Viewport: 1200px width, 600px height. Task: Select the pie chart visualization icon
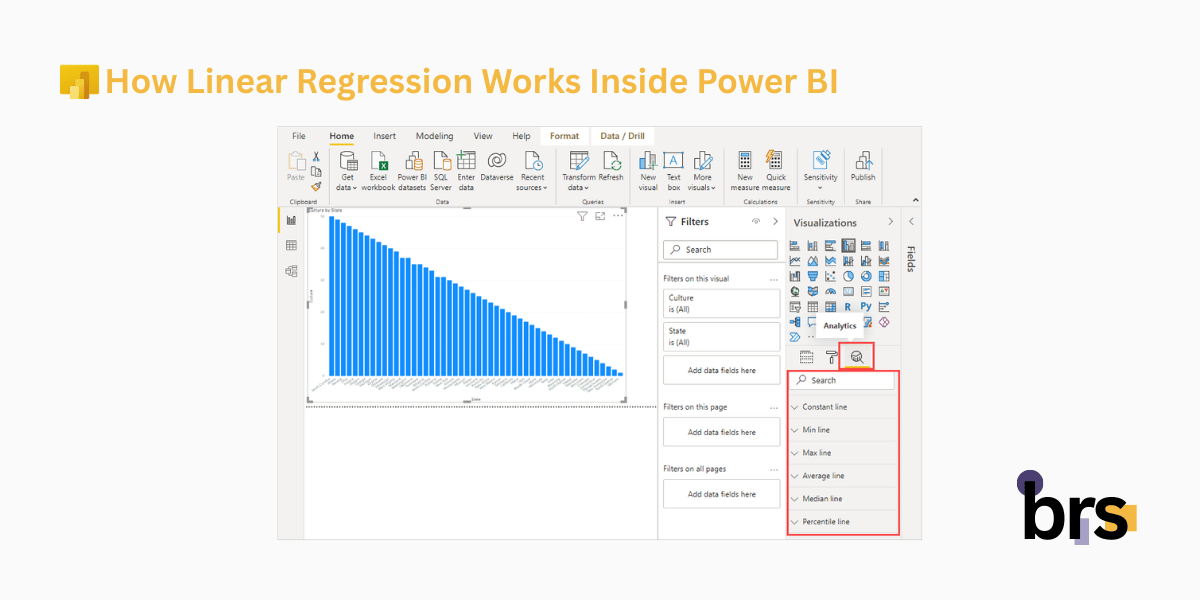[x=849, y=276]
